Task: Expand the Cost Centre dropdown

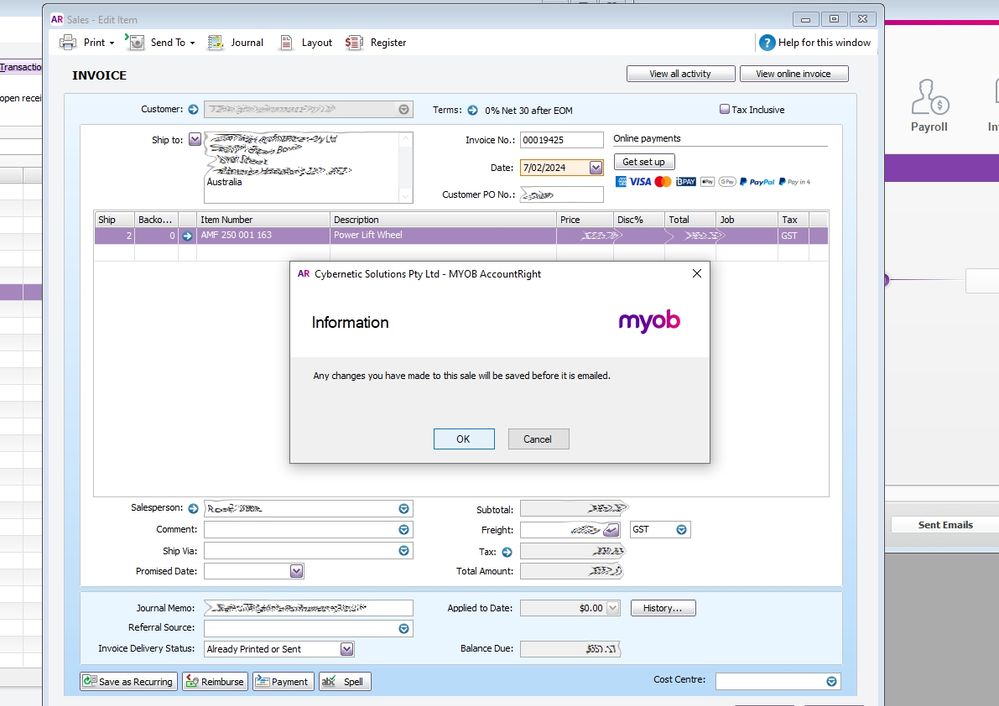Action: [831, 681]
